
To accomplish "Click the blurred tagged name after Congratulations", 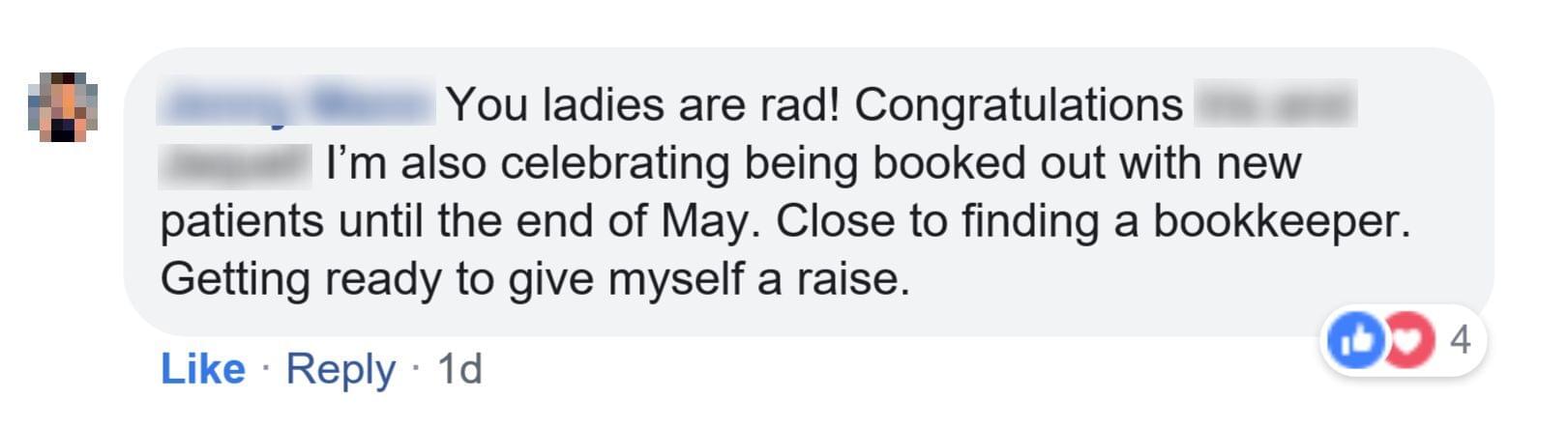I will click(x=1275, y=104).
